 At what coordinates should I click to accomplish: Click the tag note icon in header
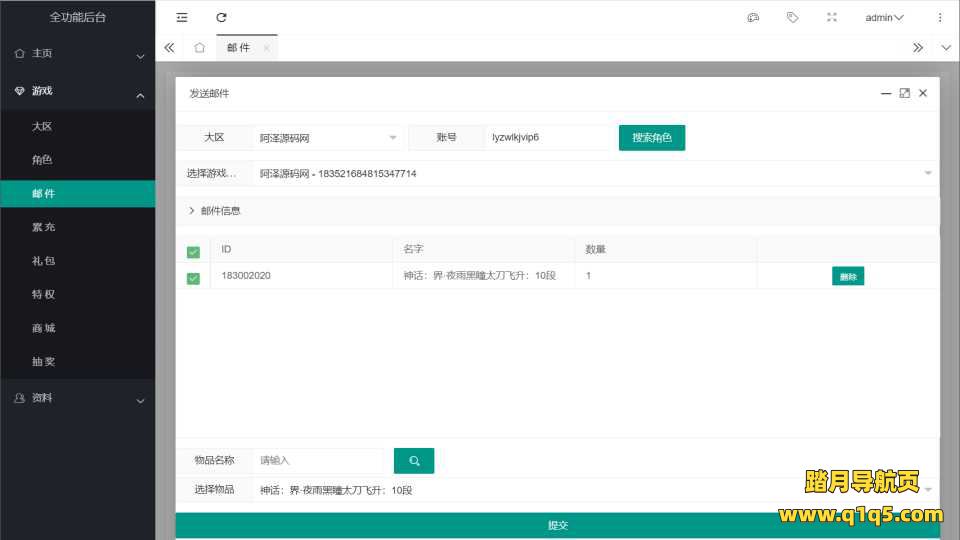(792, 17)
